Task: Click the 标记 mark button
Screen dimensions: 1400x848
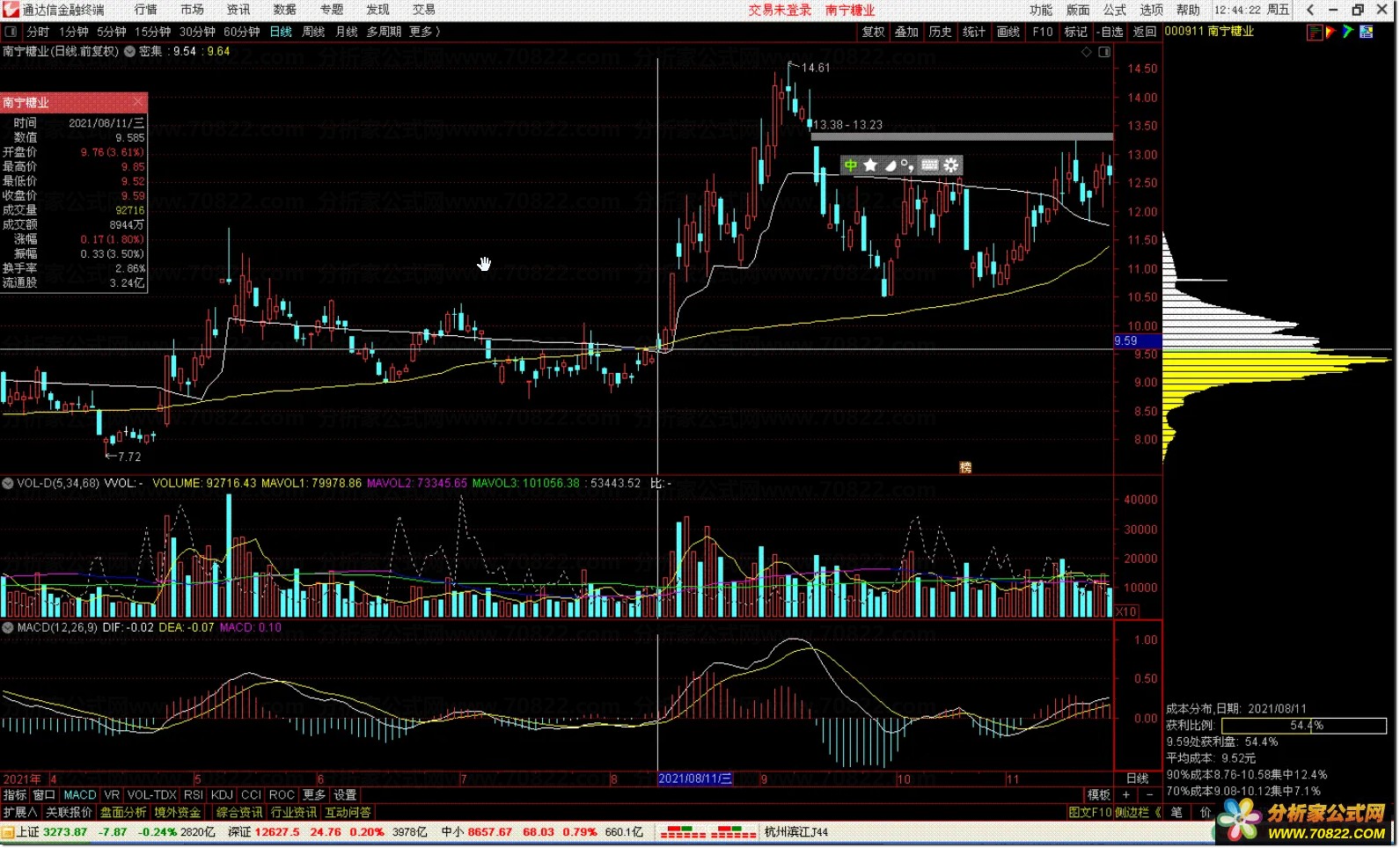Action: 1076,32
